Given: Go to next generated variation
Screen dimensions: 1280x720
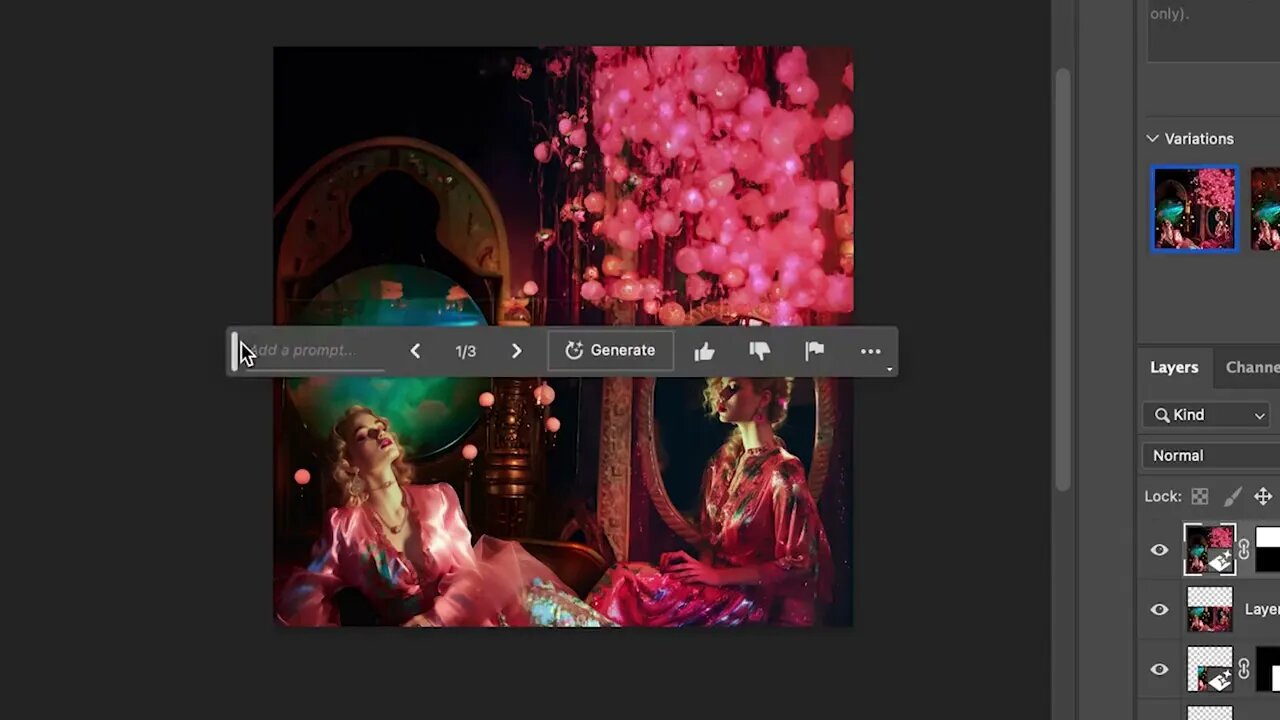Looking at the screenshot, I should 516,351.
